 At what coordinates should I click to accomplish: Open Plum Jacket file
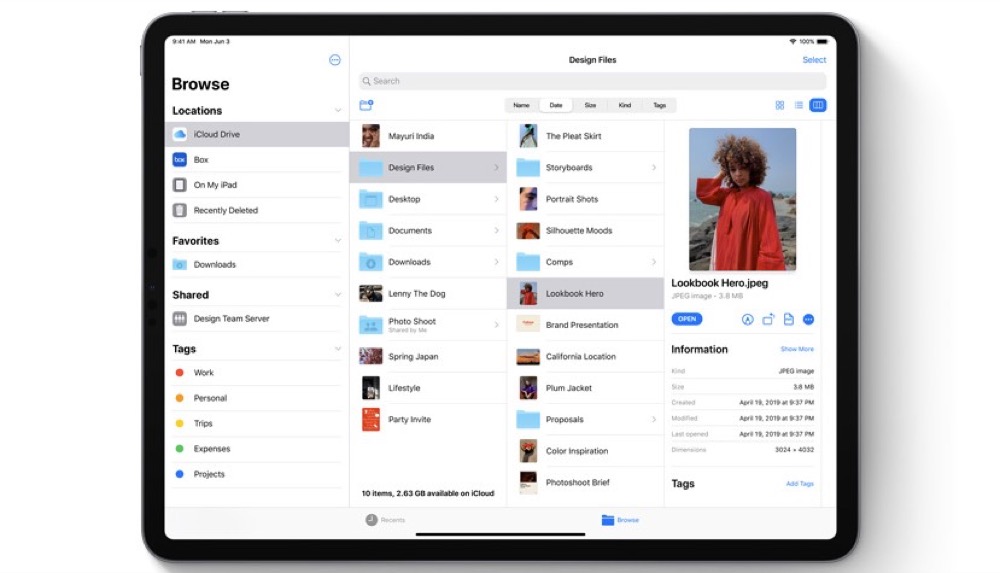pyautogui.click(x=585, y=388)
